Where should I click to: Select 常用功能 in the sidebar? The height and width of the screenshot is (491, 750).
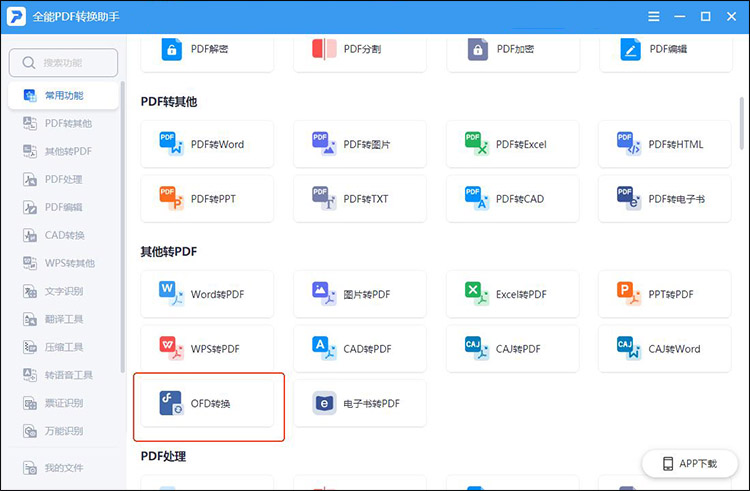pos(63,95)
